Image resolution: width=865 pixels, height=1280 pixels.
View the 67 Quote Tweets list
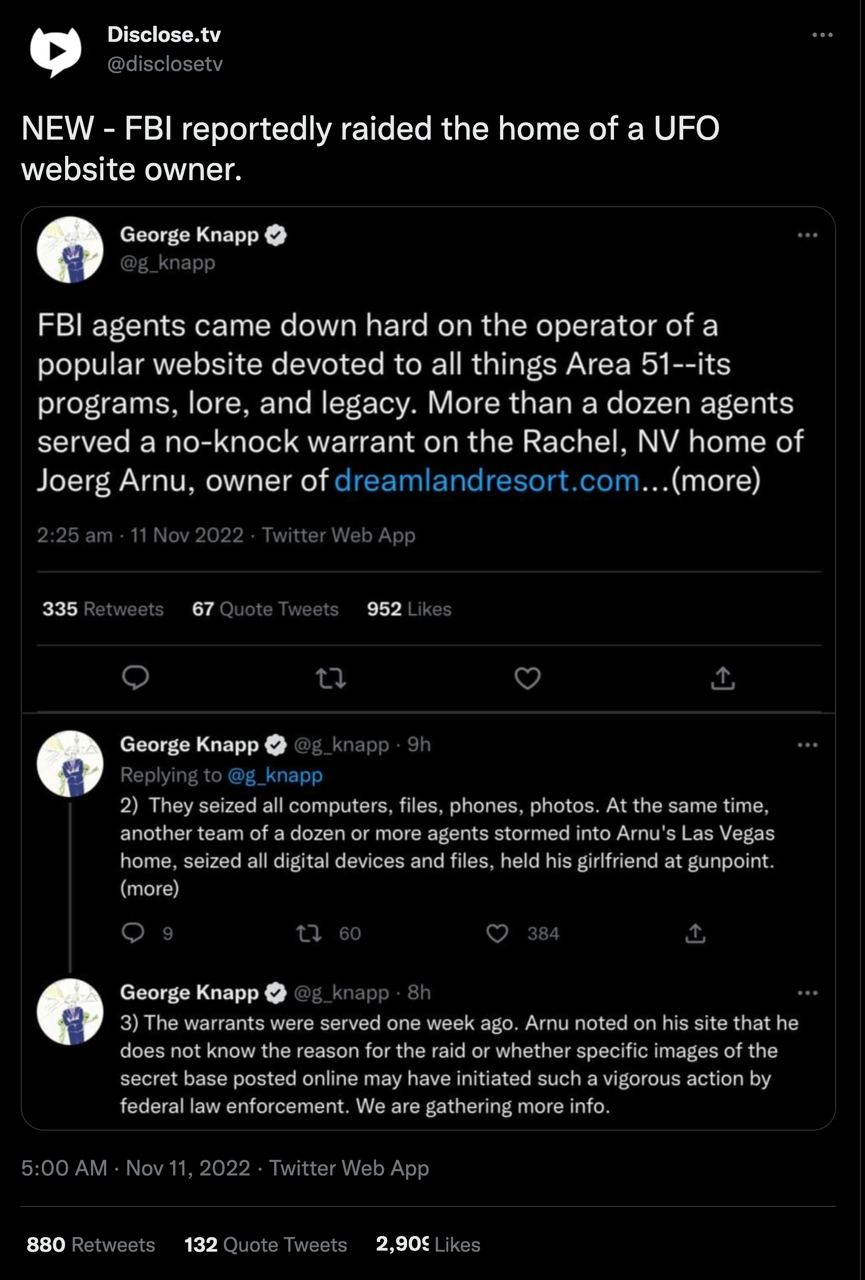coord(265,609)
